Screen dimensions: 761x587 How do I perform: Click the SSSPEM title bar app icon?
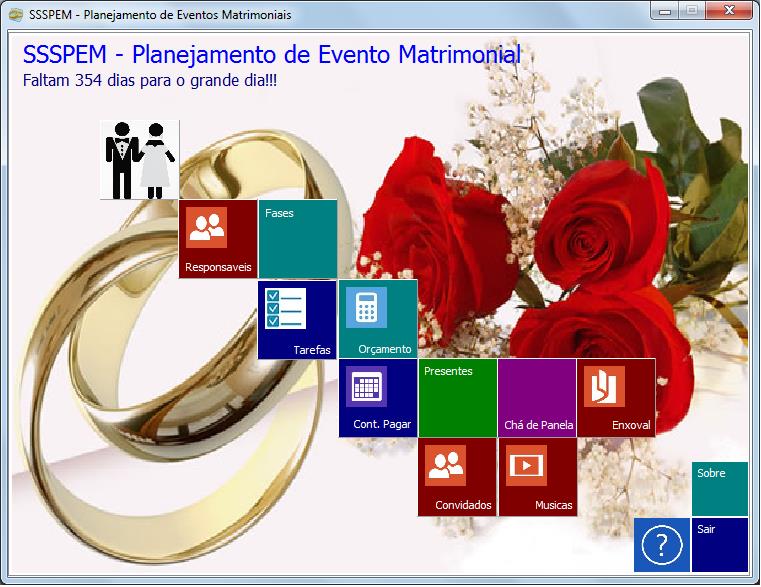(16, 15)
